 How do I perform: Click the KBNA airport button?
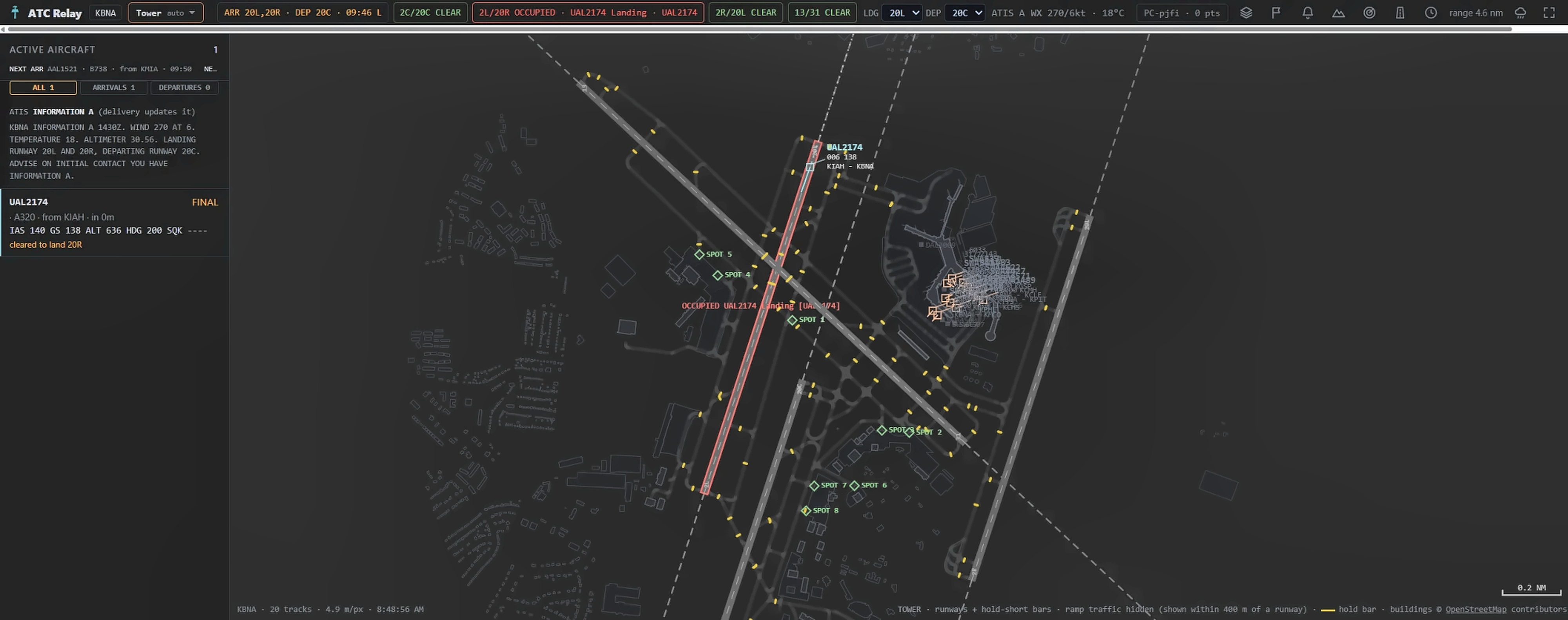pos(105,13)
